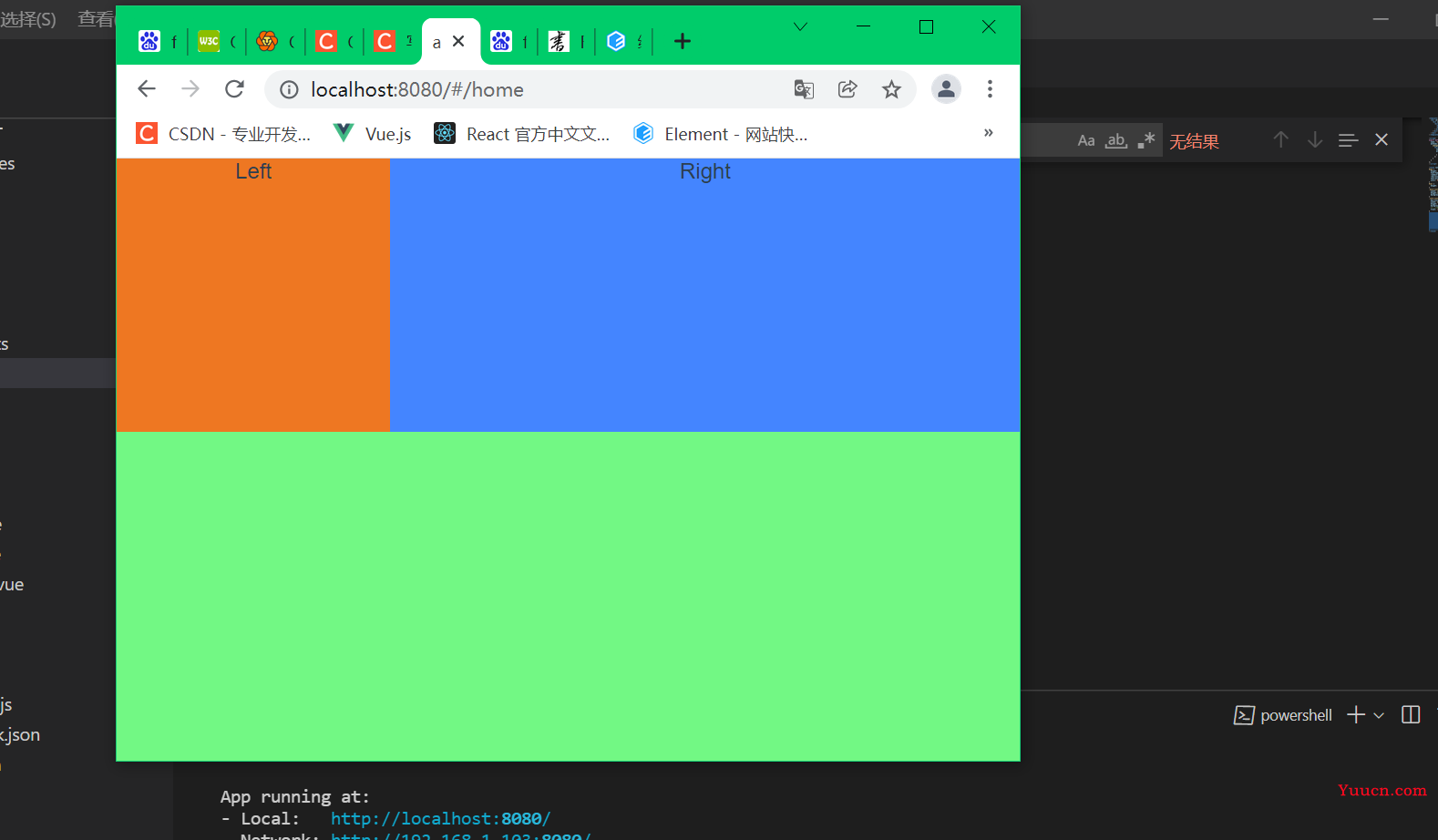Go back using browser back arrow

[x=146, y=89]
